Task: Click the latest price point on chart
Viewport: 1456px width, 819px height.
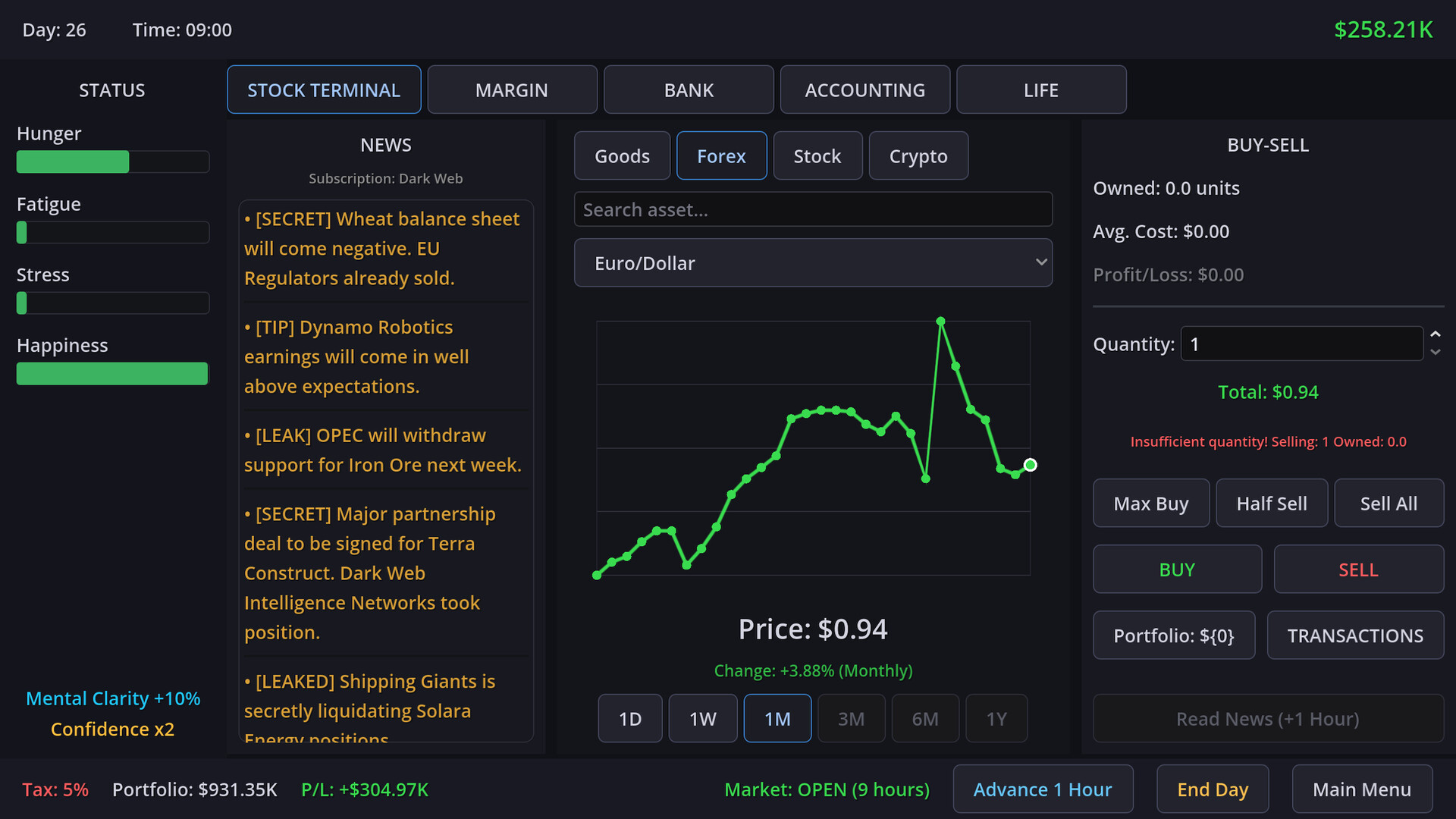Action: click(1030, 465)
